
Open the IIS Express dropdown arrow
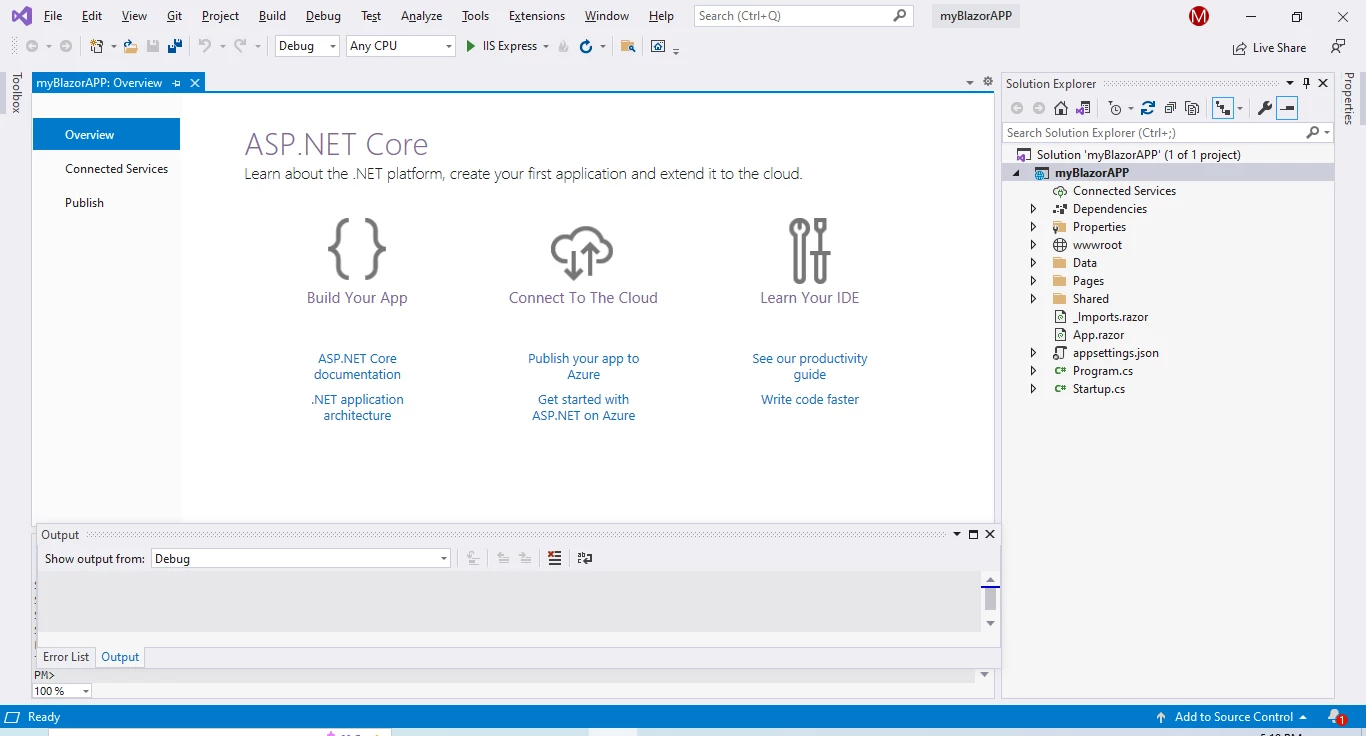tap(546, 46)
